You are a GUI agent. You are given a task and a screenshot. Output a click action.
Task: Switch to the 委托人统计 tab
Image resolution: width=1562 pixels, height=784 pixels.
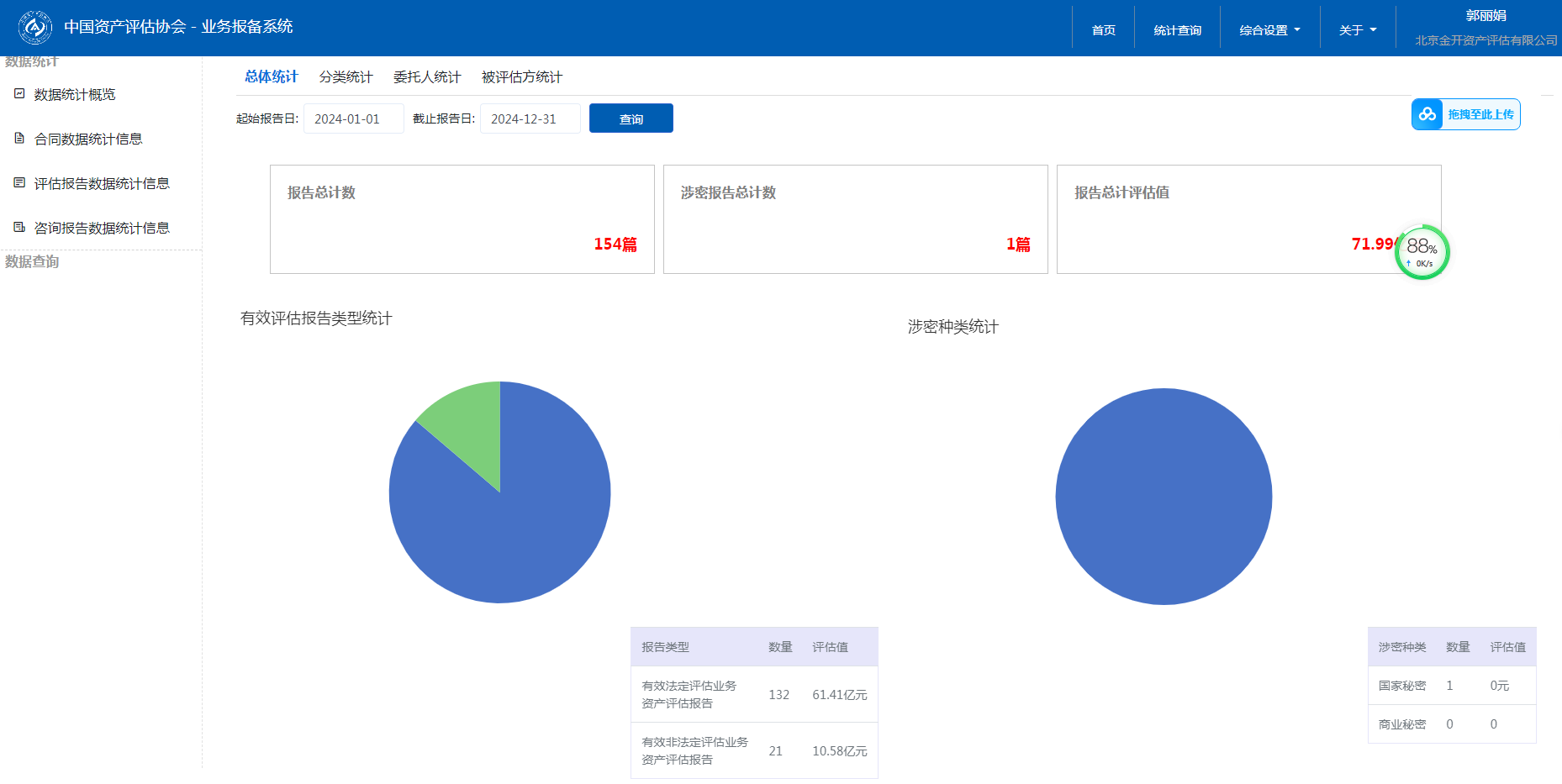click(x=427, y=77)
